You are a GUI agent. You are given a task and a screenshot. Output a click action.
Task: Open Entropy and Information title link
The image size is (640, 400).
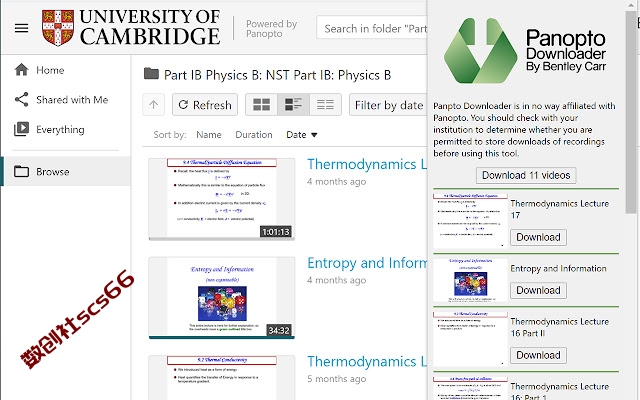point(367,263)
